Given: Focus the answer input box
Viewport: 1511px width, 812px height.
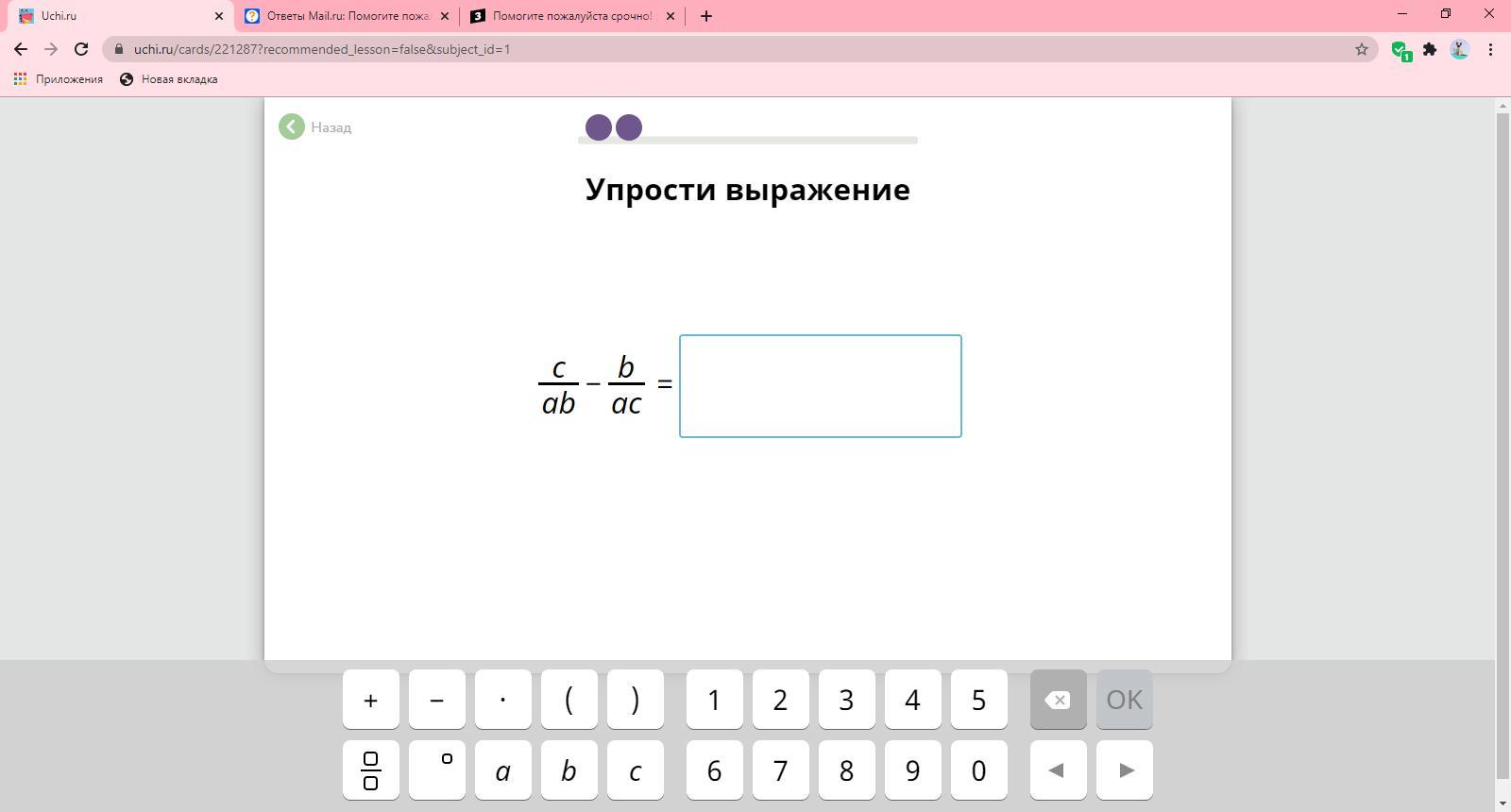Looking at the screenshot, I should [x=821, y=386].
